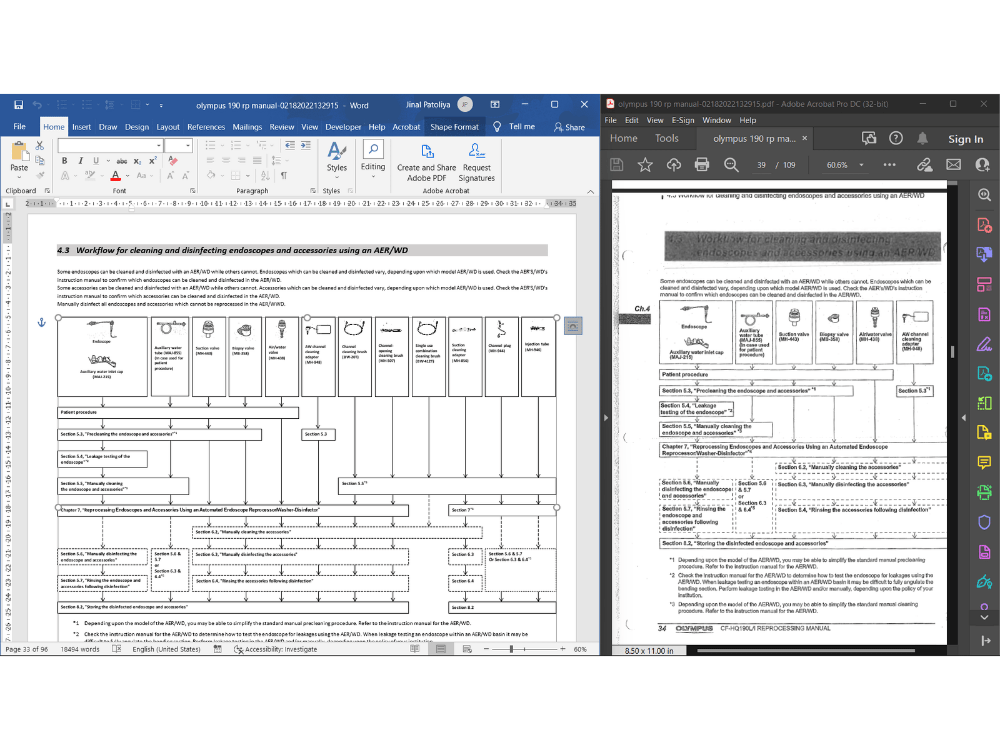Viewport: 1000px width, 750px height.
Task: Click the Share button in Word
Action: pyautogui.click(x=570, y=127)
